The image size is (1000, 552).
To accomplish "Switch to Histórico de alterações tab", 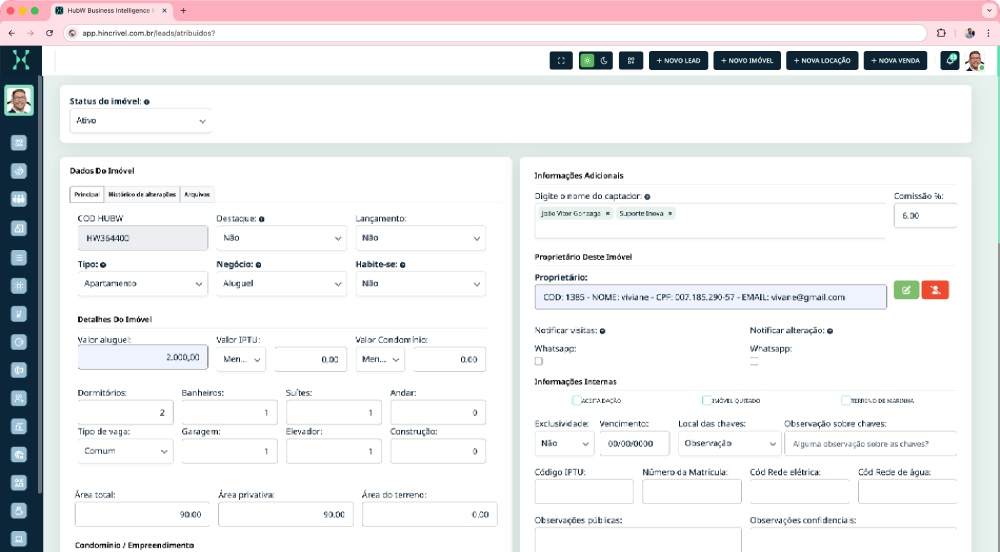I will 141,194.
